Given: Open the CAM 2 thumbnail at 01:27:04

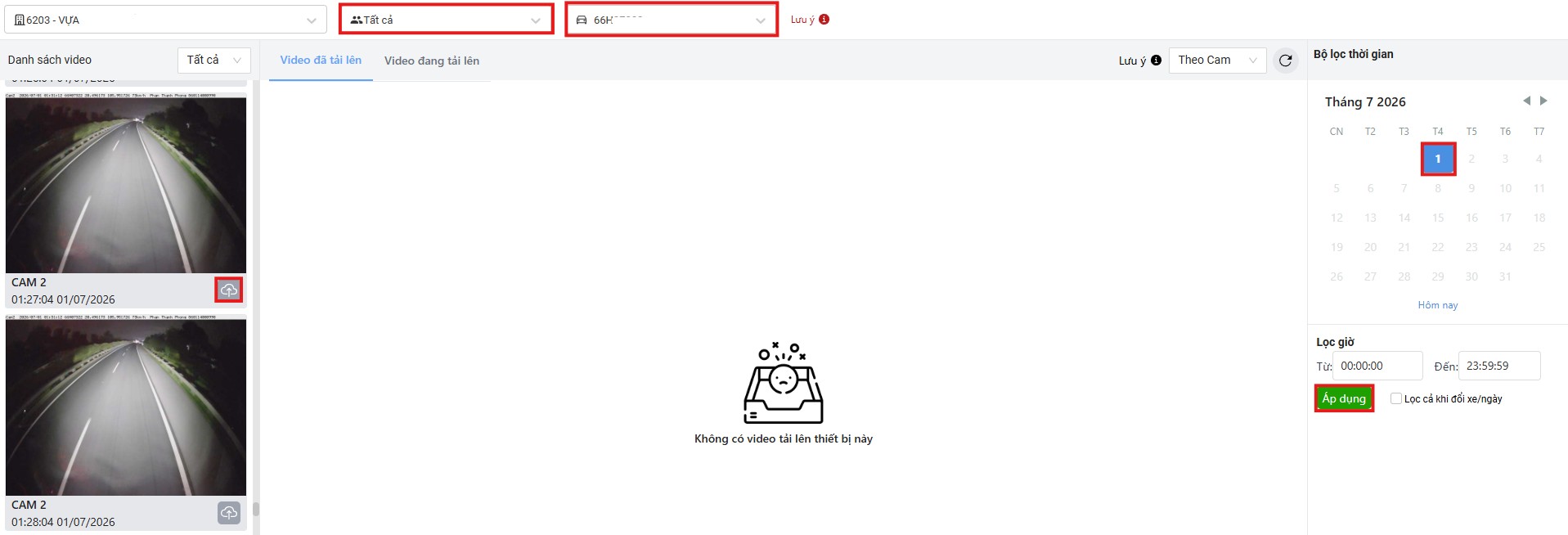Looking at the screenshot, I should 126,183.
